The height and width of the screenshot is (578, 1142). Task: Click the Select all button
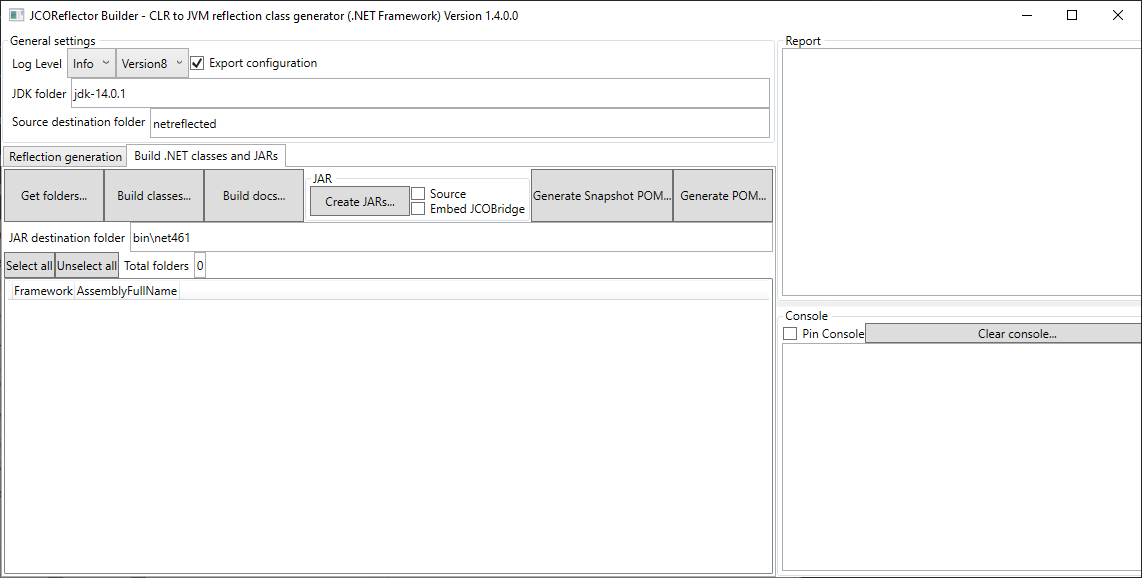tap(29, 266)
